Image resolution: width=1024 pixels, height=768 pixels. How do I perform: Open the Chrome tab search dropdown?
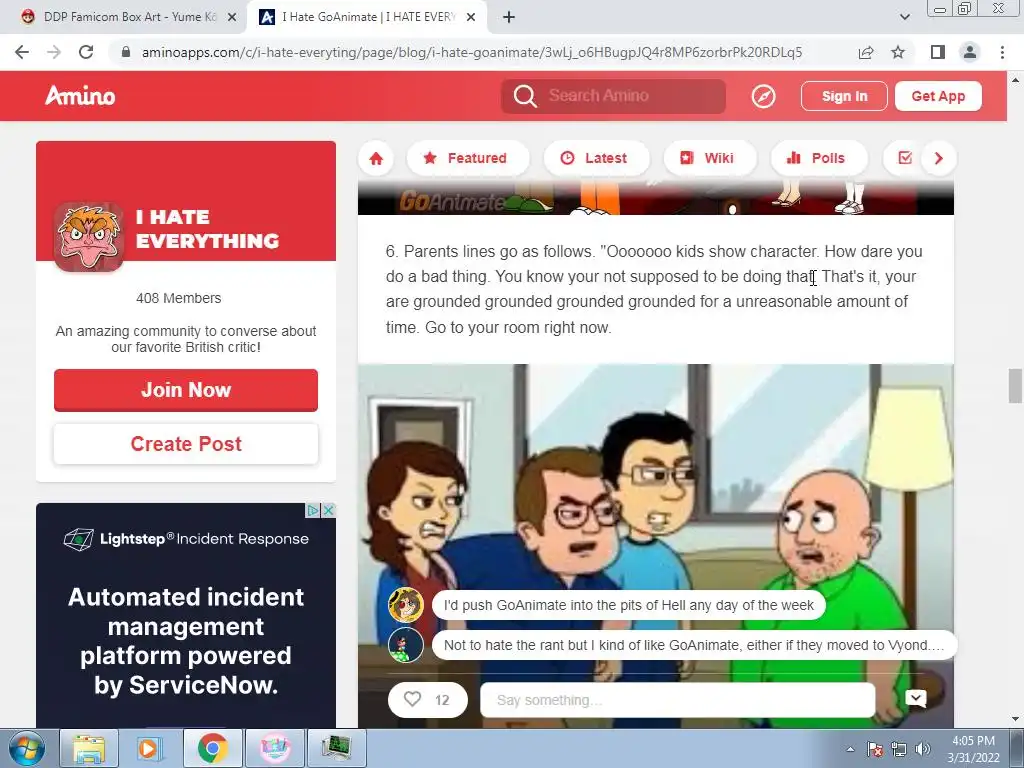pos(904,17)
